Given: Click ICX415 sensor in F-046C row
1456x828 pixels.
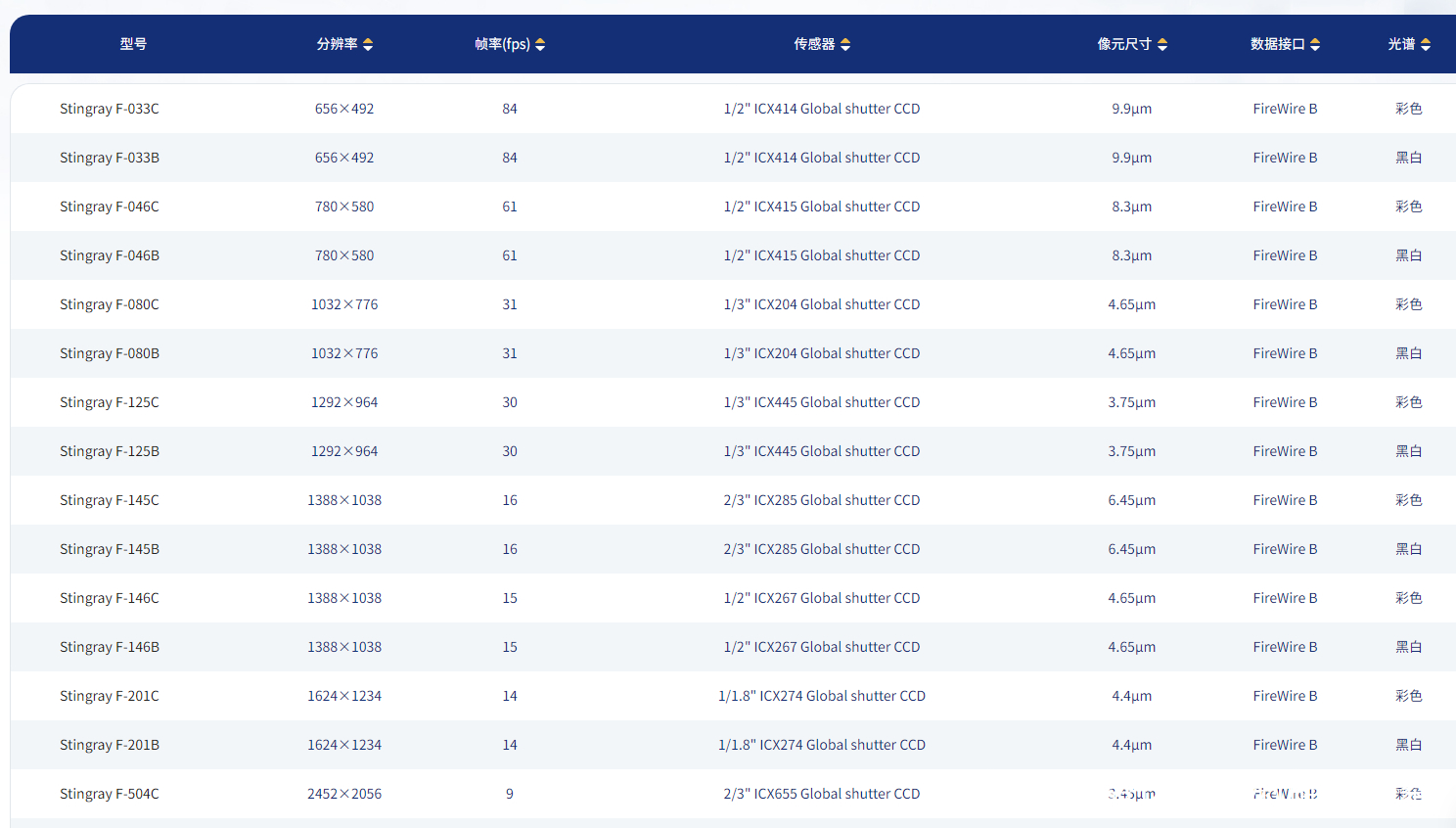Looking at the screenshot, I should (x=822, y=207).
